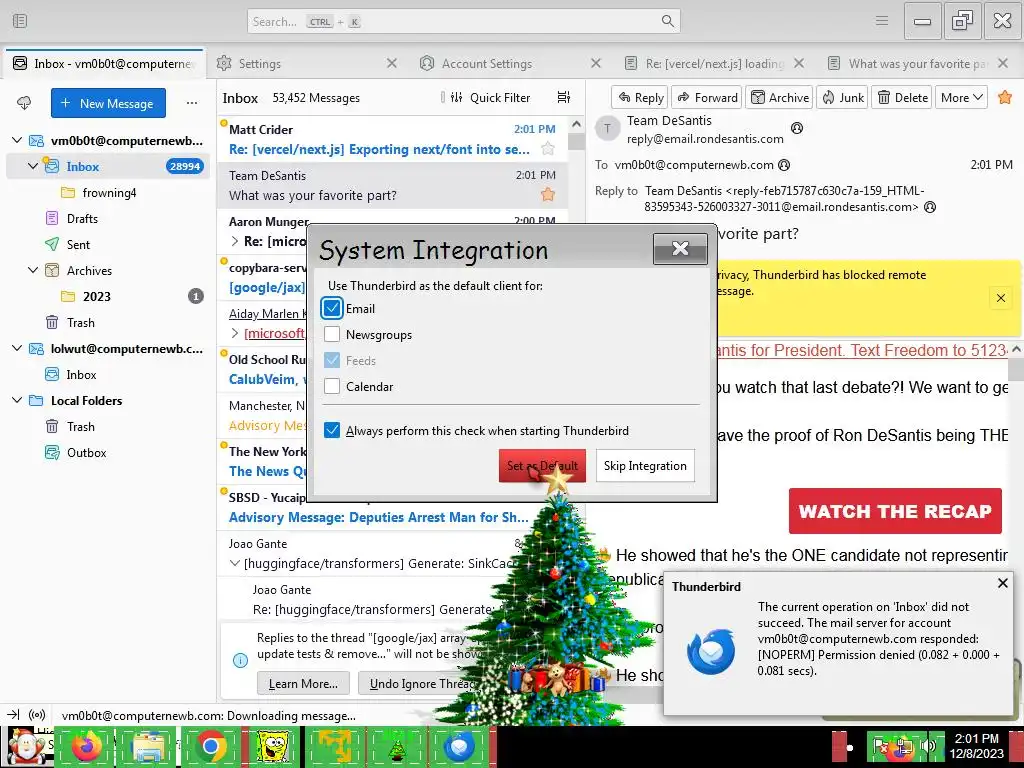Screen dimensions: 1024x768
Task: Click the star in message header toolbar
Action: (x=1005, y=97)
